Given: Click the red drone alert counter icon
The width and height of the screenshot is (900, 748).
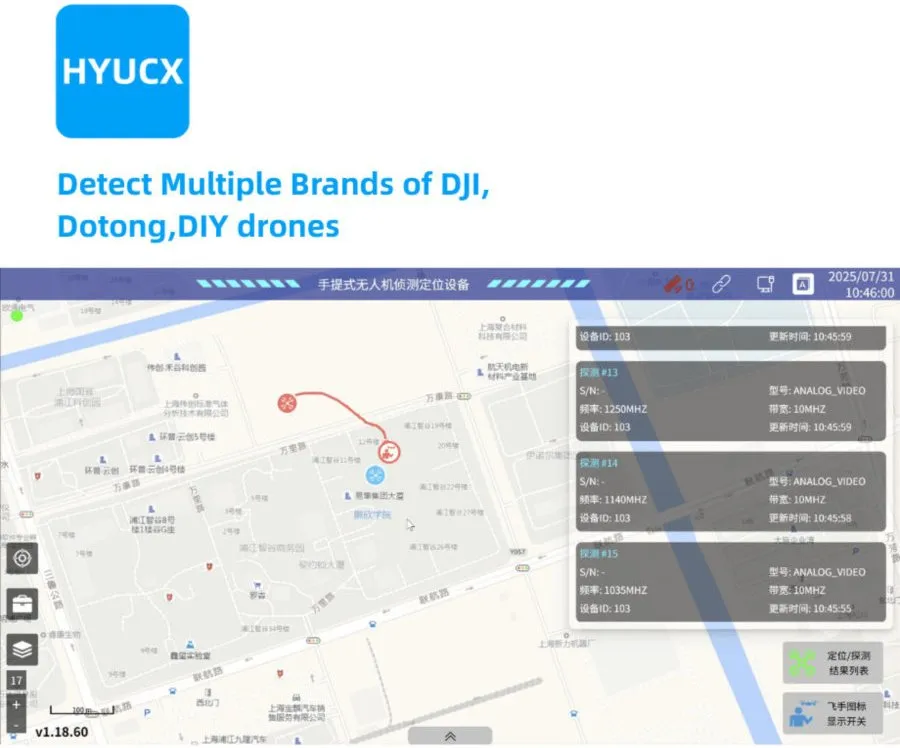Looking at the screenshot, I should [679, 284].
